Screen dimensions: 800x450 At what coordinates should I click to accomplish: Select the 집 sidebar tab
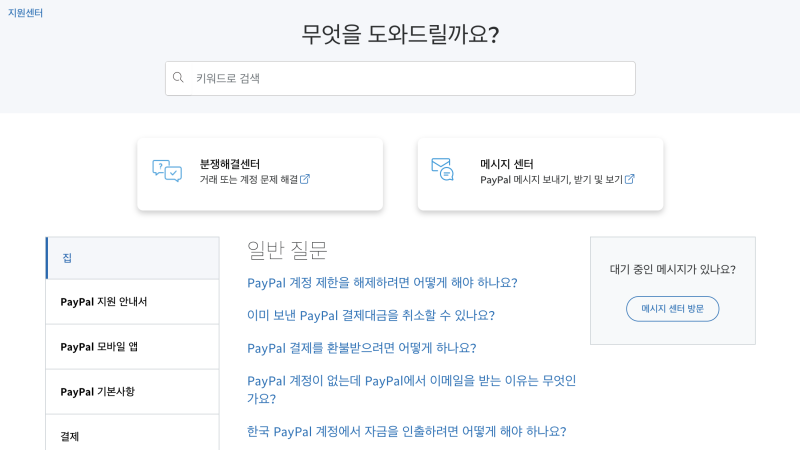(x=133, y=258)
